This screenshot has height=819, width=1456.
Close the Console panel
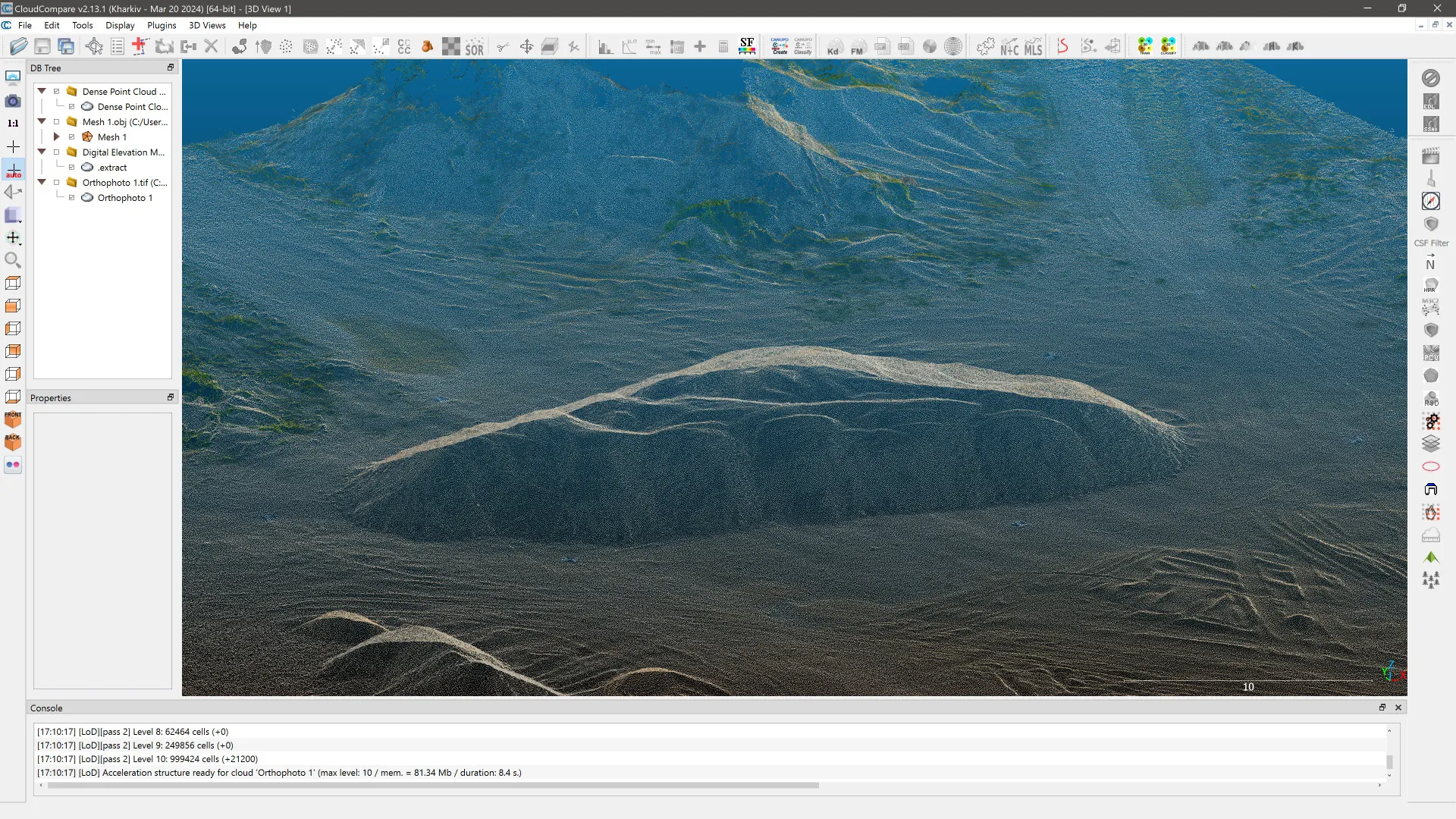tap(1398, 708)
